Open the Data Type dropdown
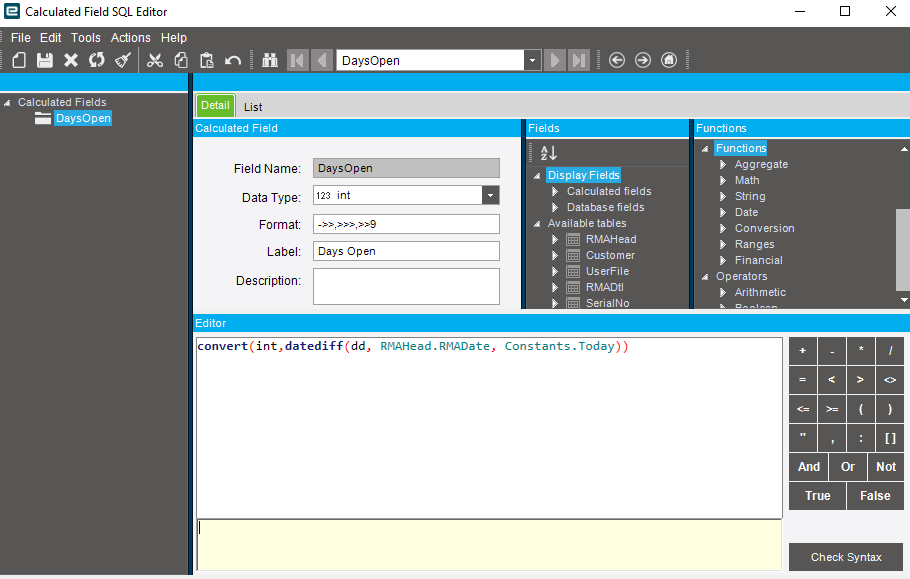This screenshot has height=579, width=910. coord(490,196)
